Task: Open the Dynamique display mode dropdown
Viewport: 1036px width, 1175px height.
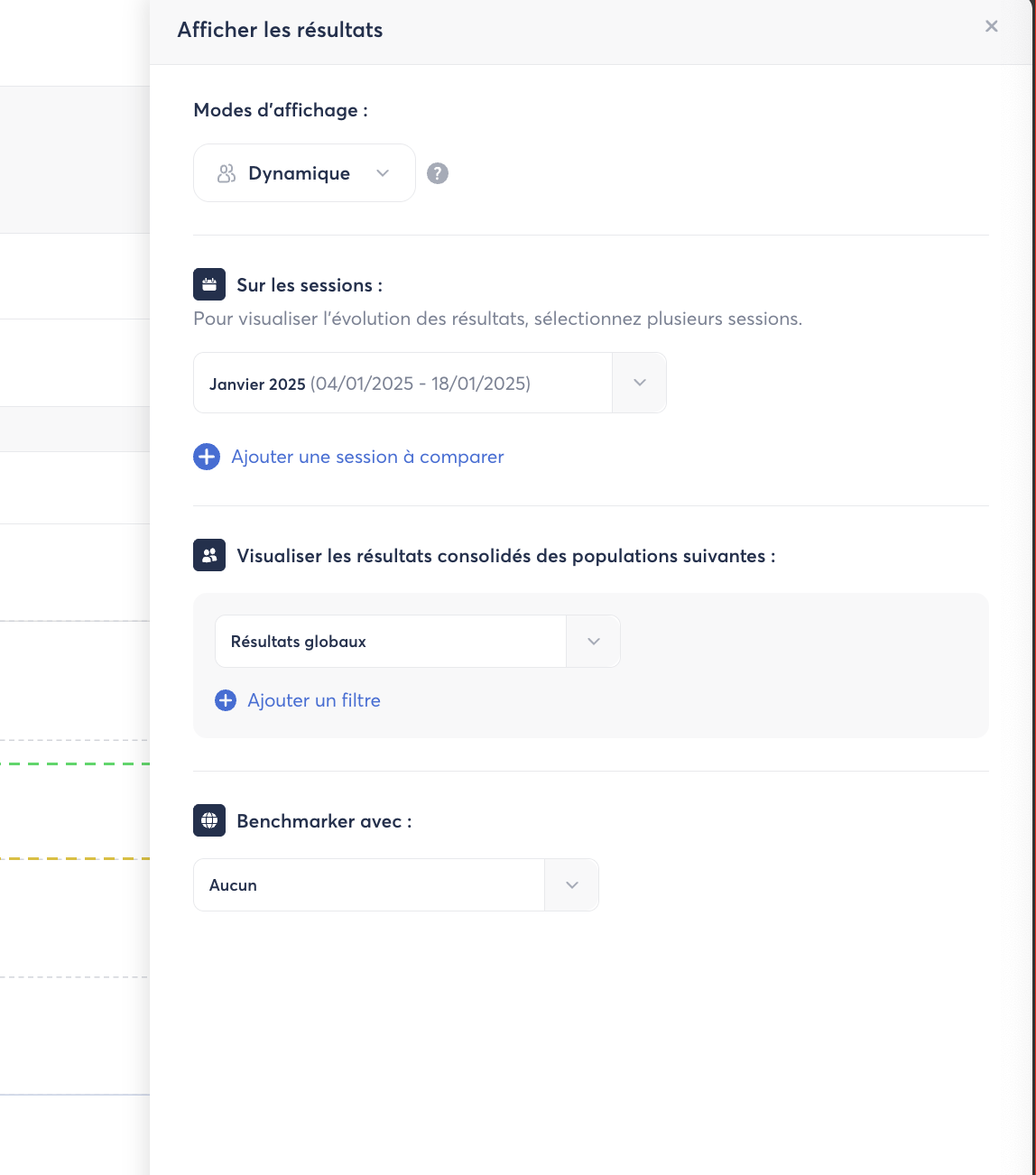Action: coord(304,173)
